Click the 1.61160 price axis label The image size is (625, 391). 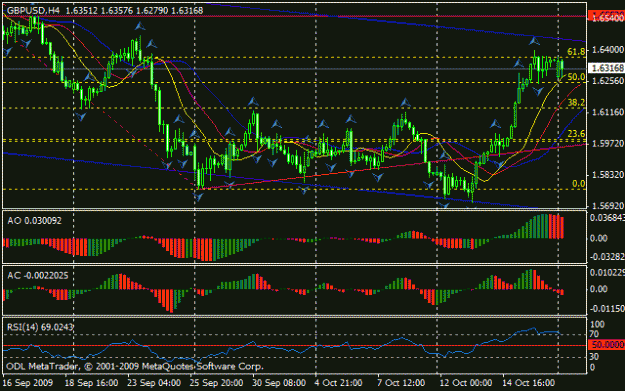coord(608,112)
